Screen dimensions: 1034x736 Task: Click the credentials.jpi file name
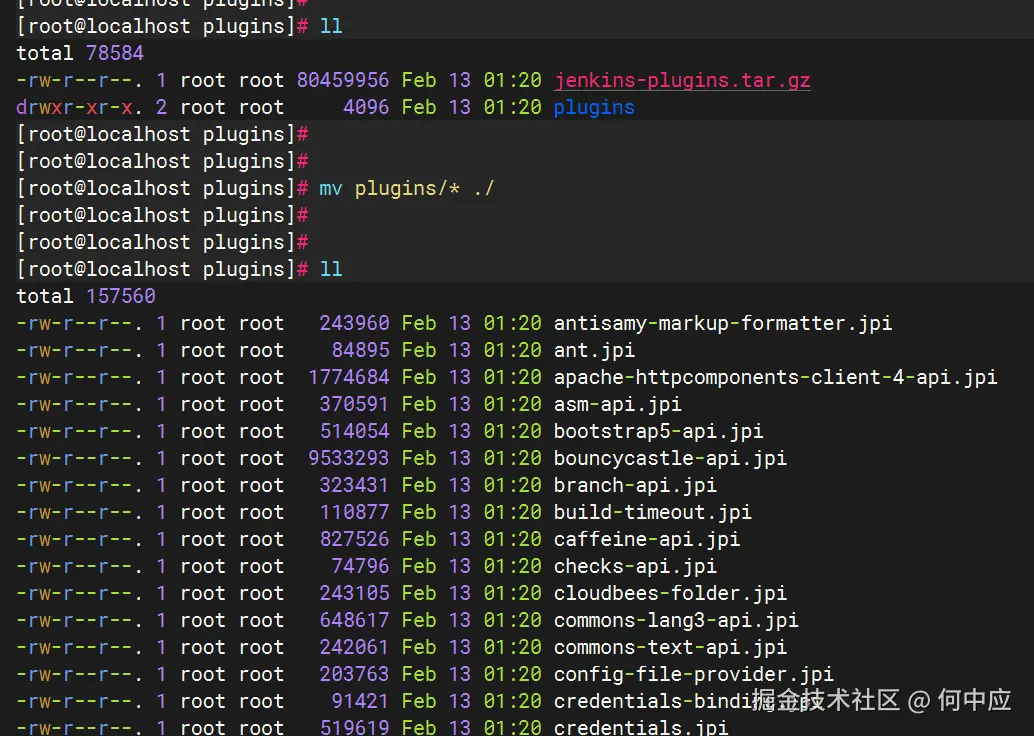[641, 727]
